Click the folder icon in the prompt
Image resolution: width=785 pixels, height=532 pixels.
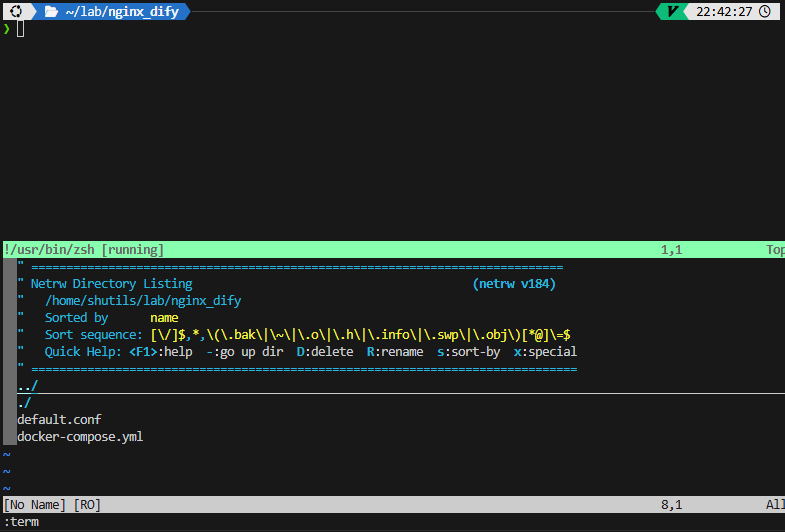50,11
